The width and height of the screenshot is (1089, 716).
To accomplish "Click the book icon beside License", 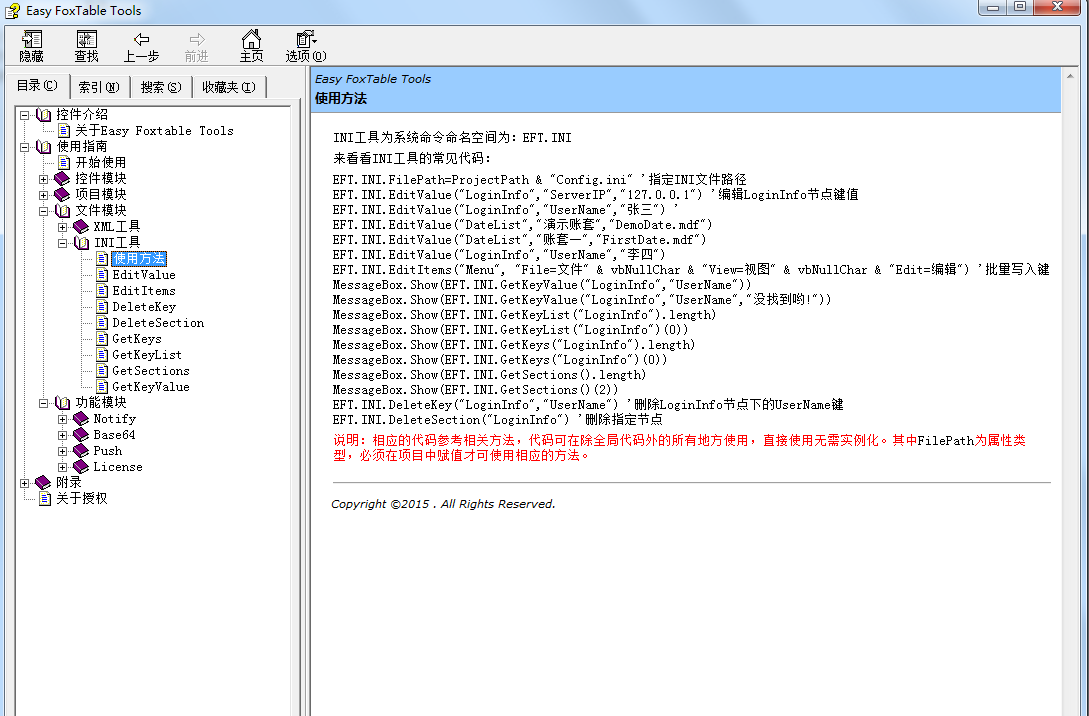I will [81, 467].
